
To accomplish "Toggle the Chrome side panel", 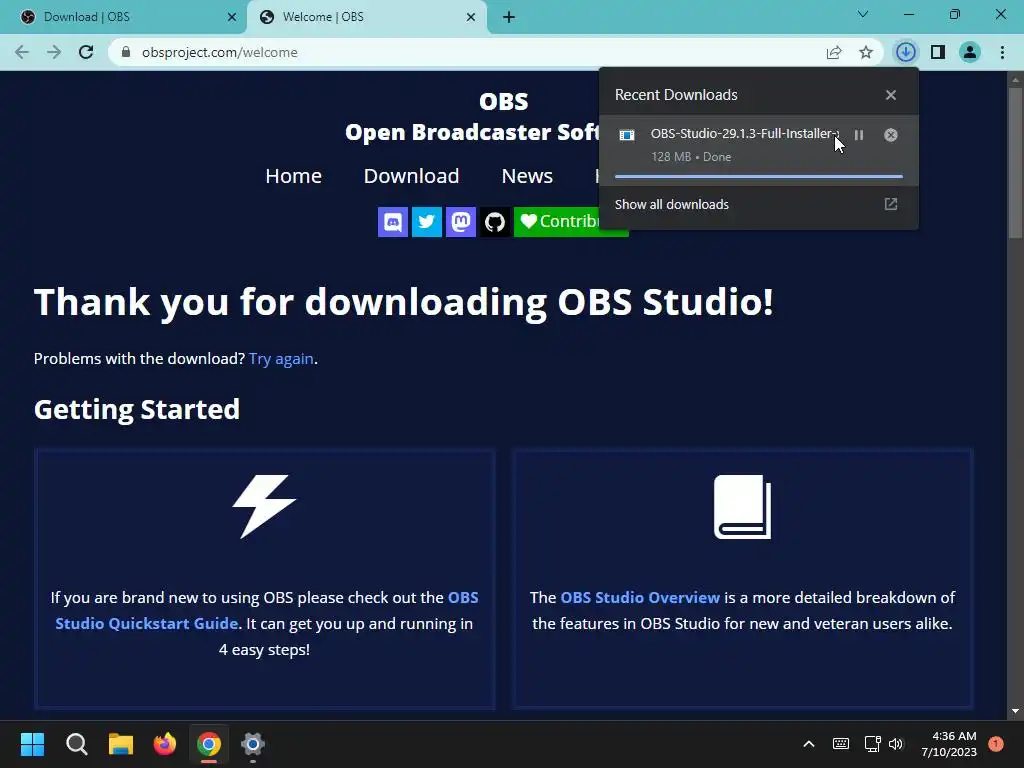I will coord(938,52).
